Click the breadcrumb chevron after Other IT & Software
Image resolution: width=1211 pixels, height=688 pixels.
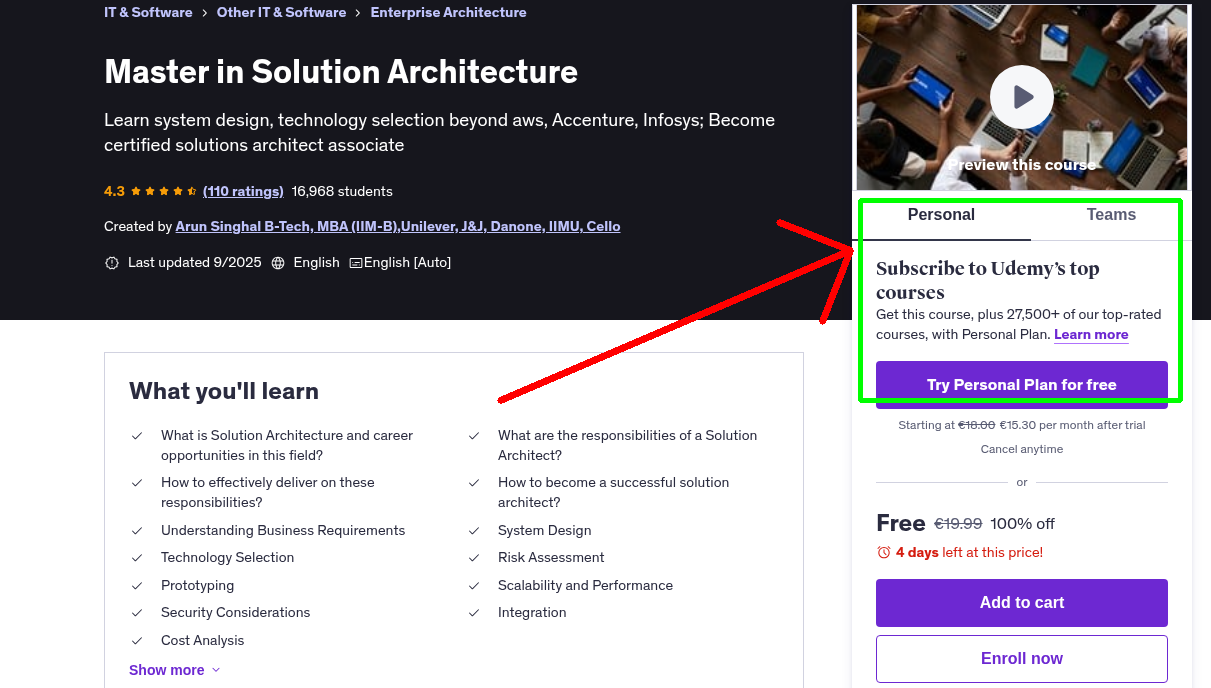(358, 13)
